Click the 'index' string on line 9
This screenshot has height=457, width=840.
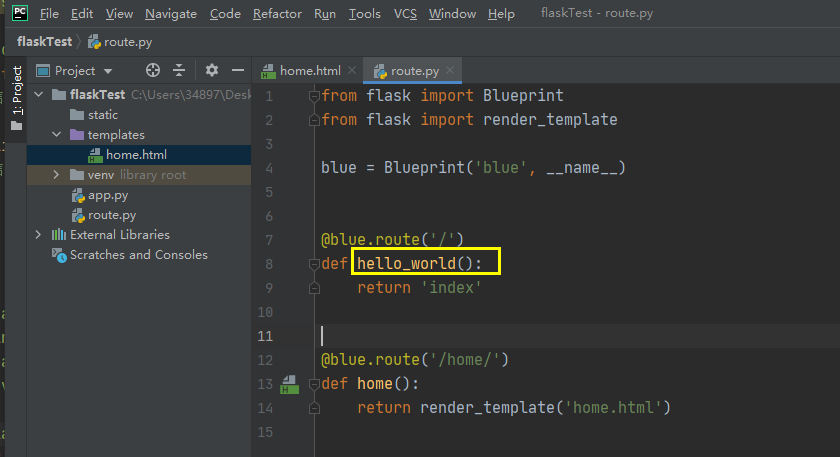click(x=451, y=288)
